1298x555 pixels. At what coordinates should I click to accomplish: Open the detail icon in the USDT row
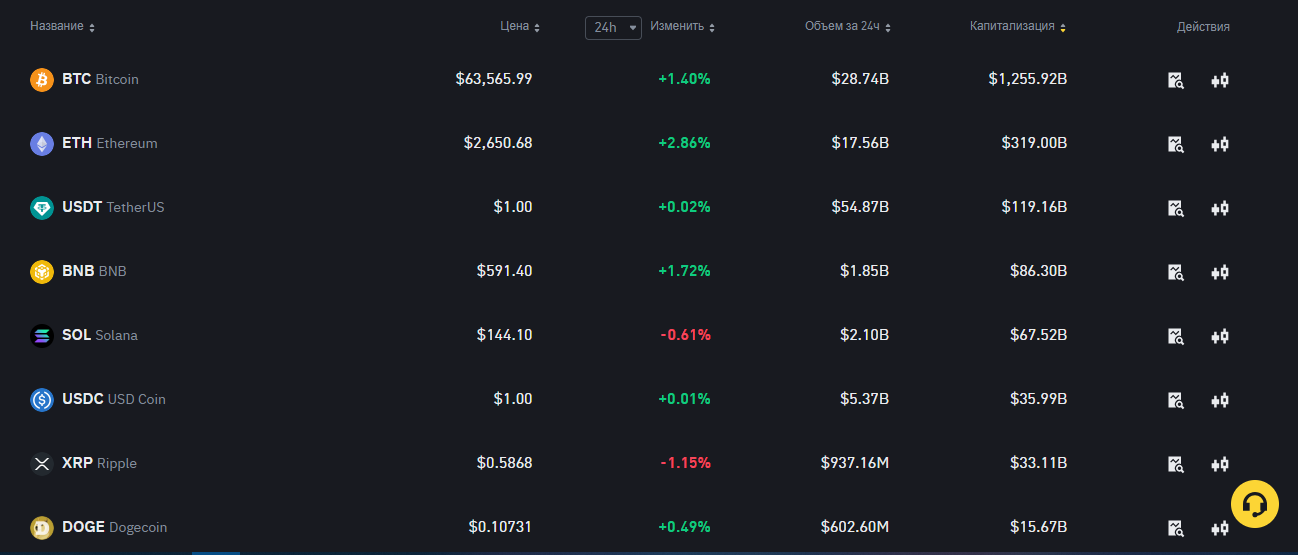point(1176,208)
